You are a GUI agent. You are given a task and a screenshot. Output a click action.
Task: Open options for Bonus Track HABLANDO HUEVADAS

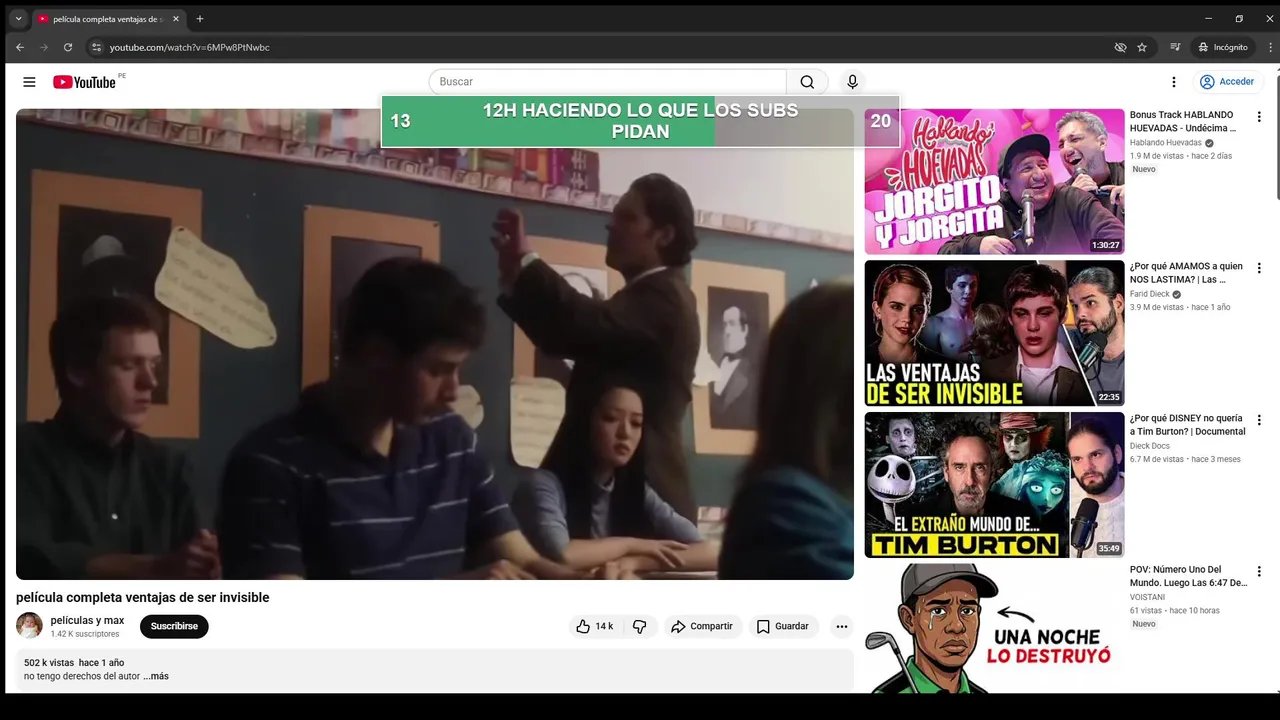(x=1259, y=117)
